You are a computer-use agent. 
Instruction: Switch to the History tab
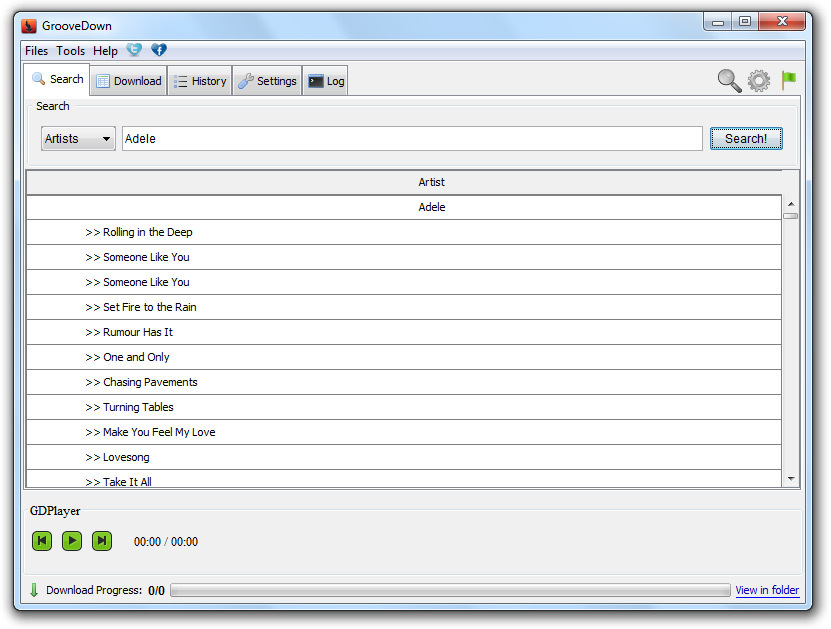tap(200, 81)
